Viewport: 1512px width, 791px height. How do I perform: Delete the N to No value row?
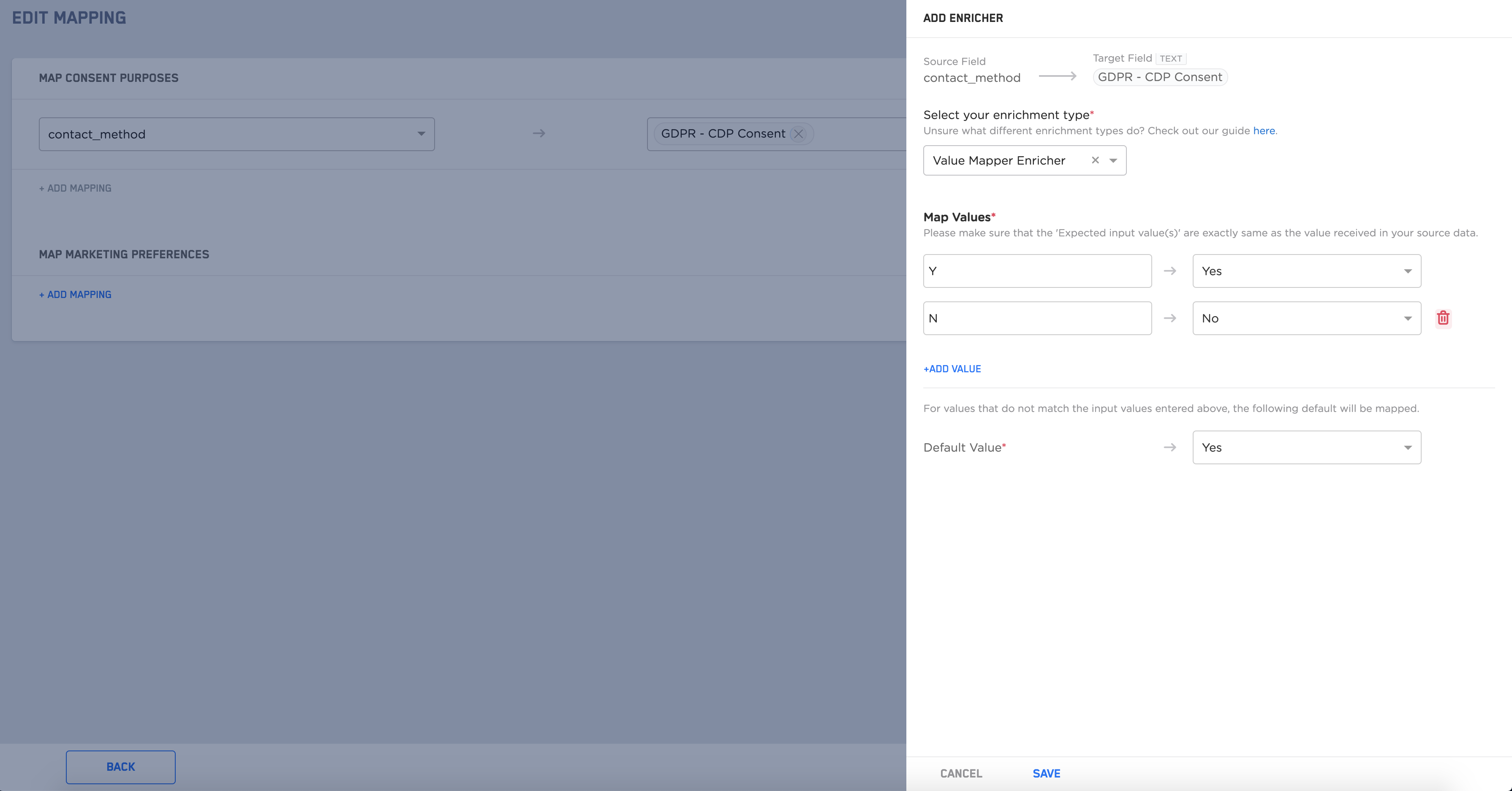(x=1443, y=318)
